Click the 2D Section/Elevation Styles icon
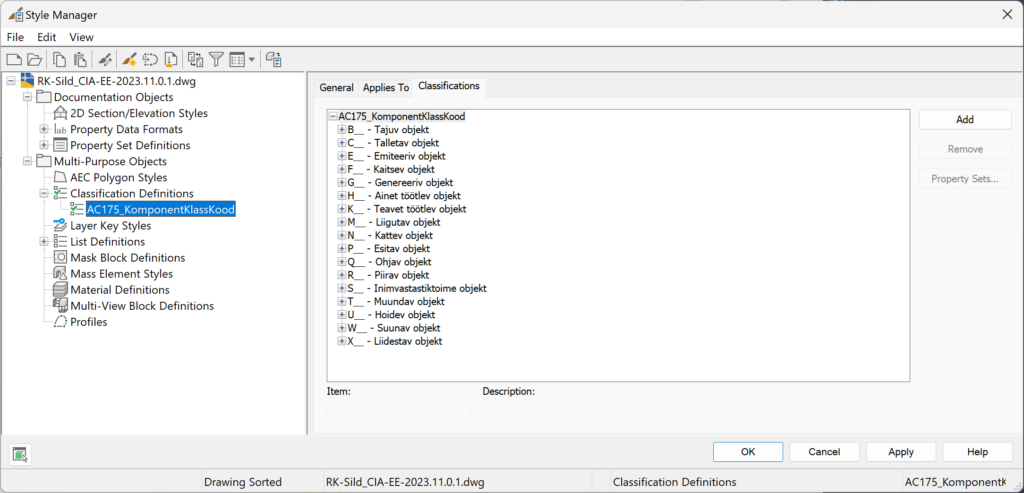The image size is (1024, 493). click(x=60, y=113)
